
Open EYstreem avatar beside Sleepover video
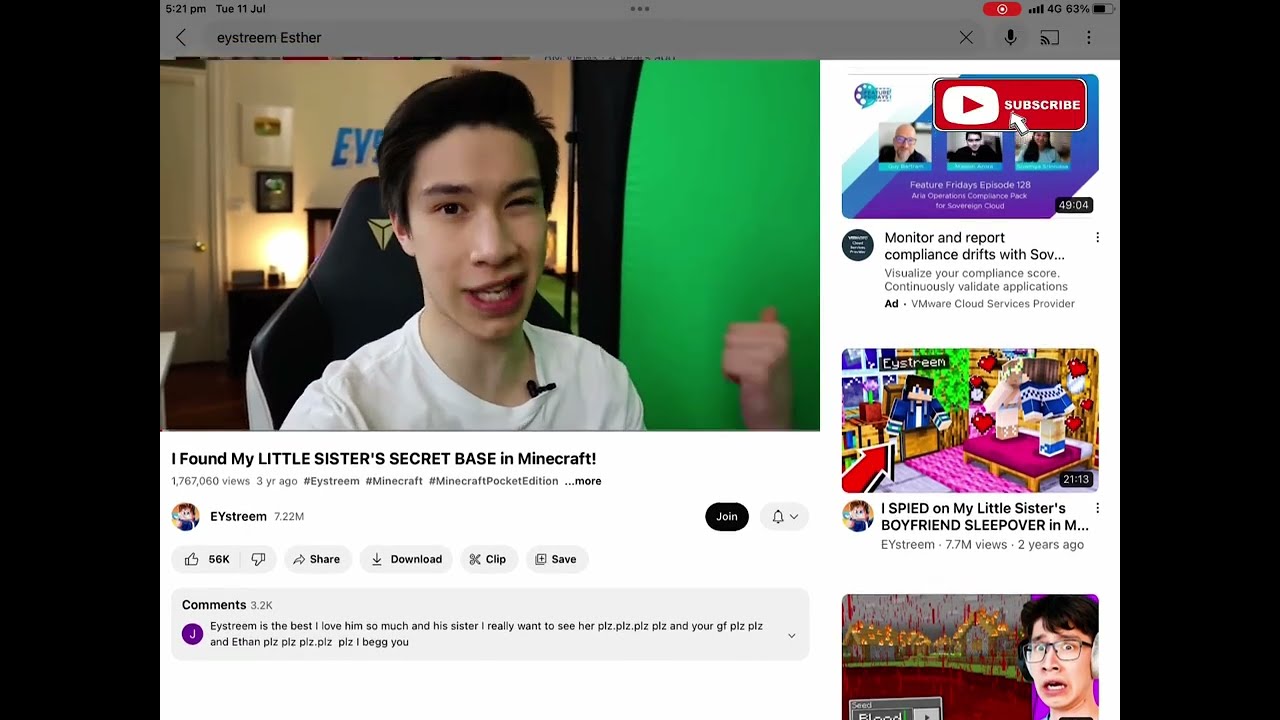(857, 516)
